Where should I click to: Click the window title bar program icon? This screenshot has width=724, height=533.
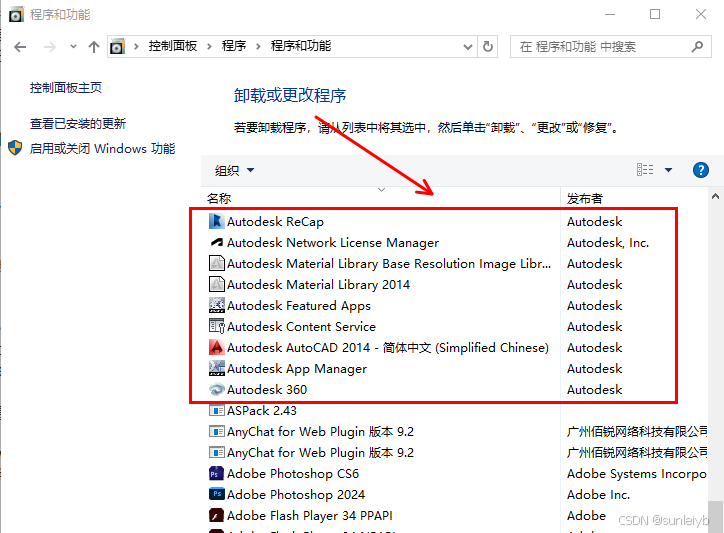click(16, 15)
